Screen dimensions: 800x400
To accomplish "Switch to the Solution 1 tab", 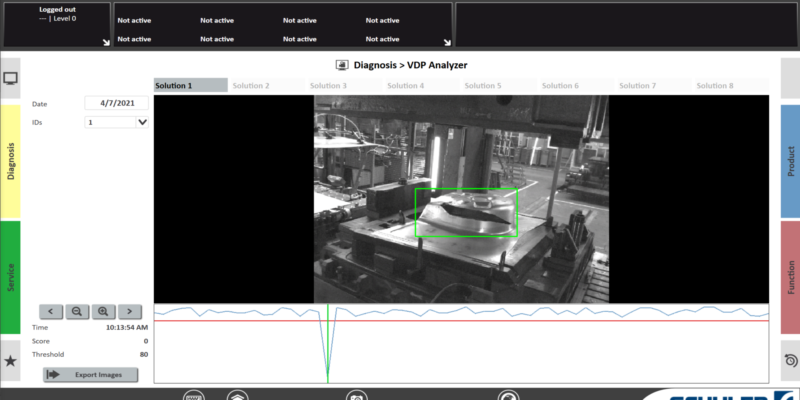I will tap(190, 86).
